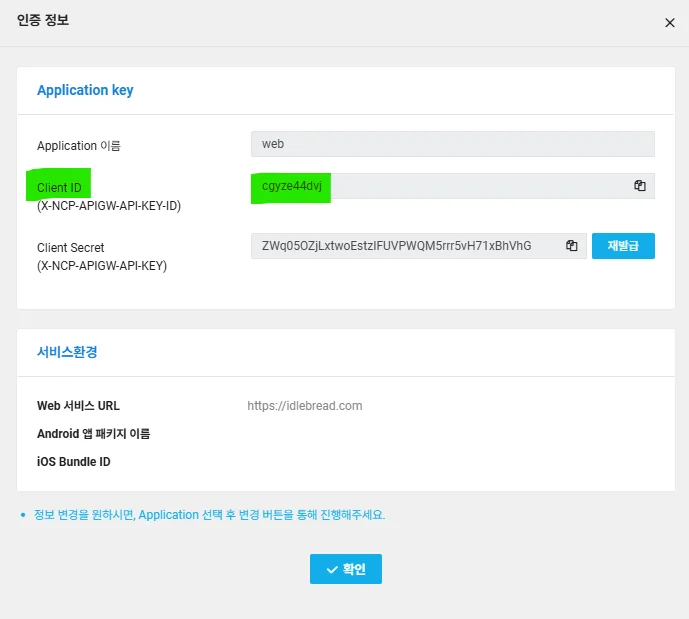689x619 pixels.
Task: Click the Application key heading
Action: (x=85, y=90)
